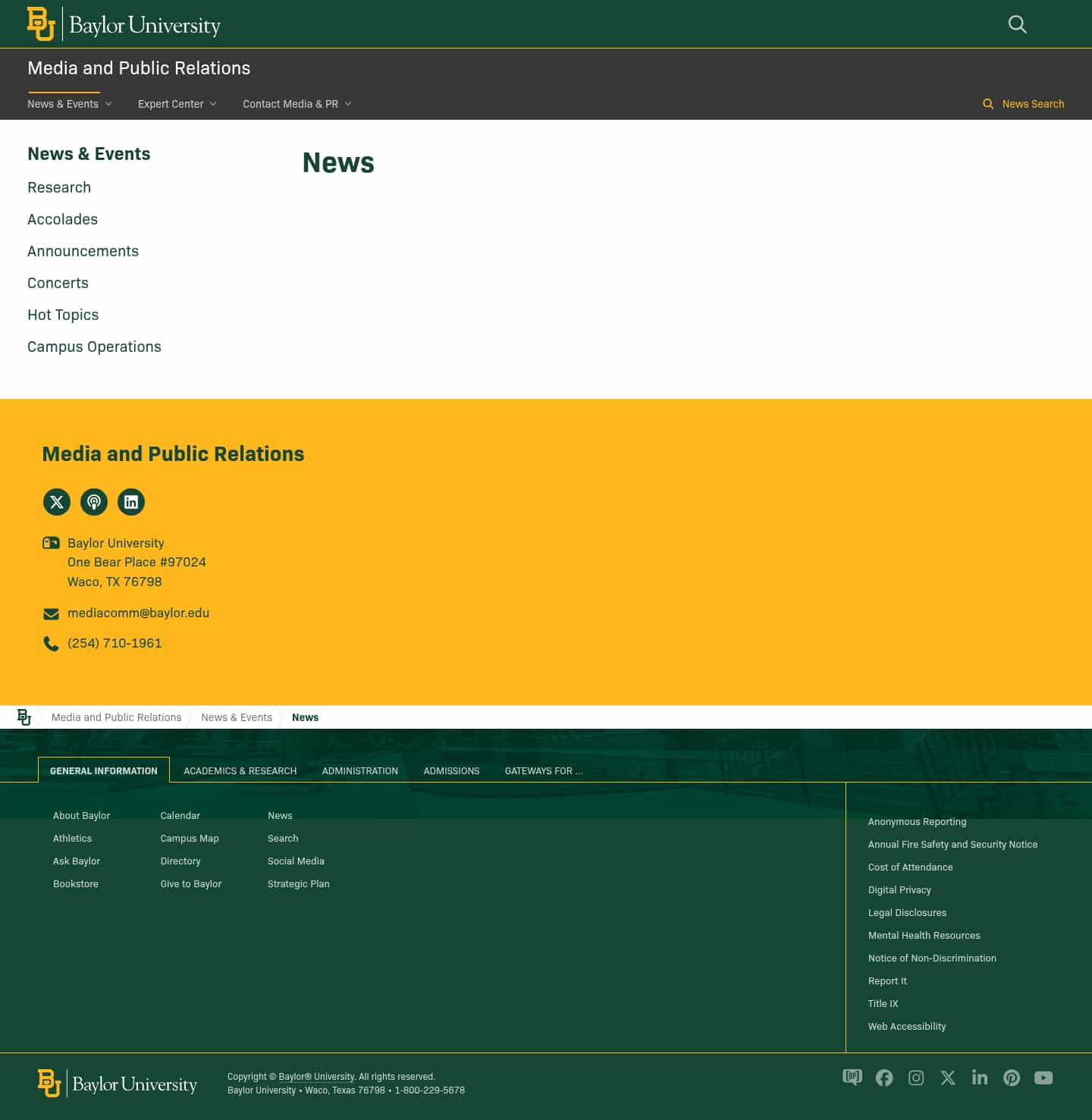Click the (254) 710-1961 phone link
Screen dimensions: 1092x1120
click(x=115, y=643)
